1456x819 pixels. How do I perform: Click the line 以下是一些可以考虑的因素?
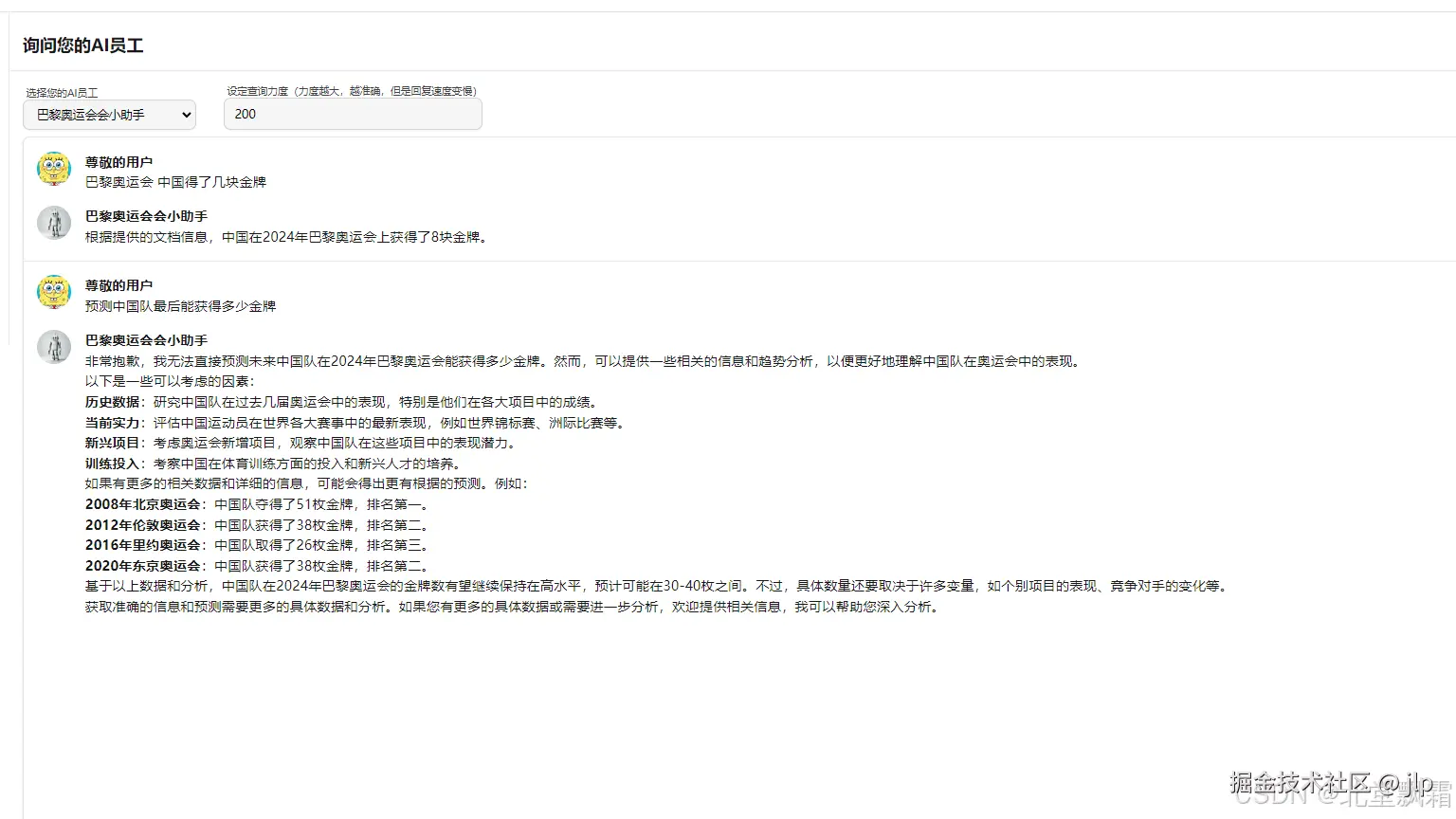coord(170,381)
